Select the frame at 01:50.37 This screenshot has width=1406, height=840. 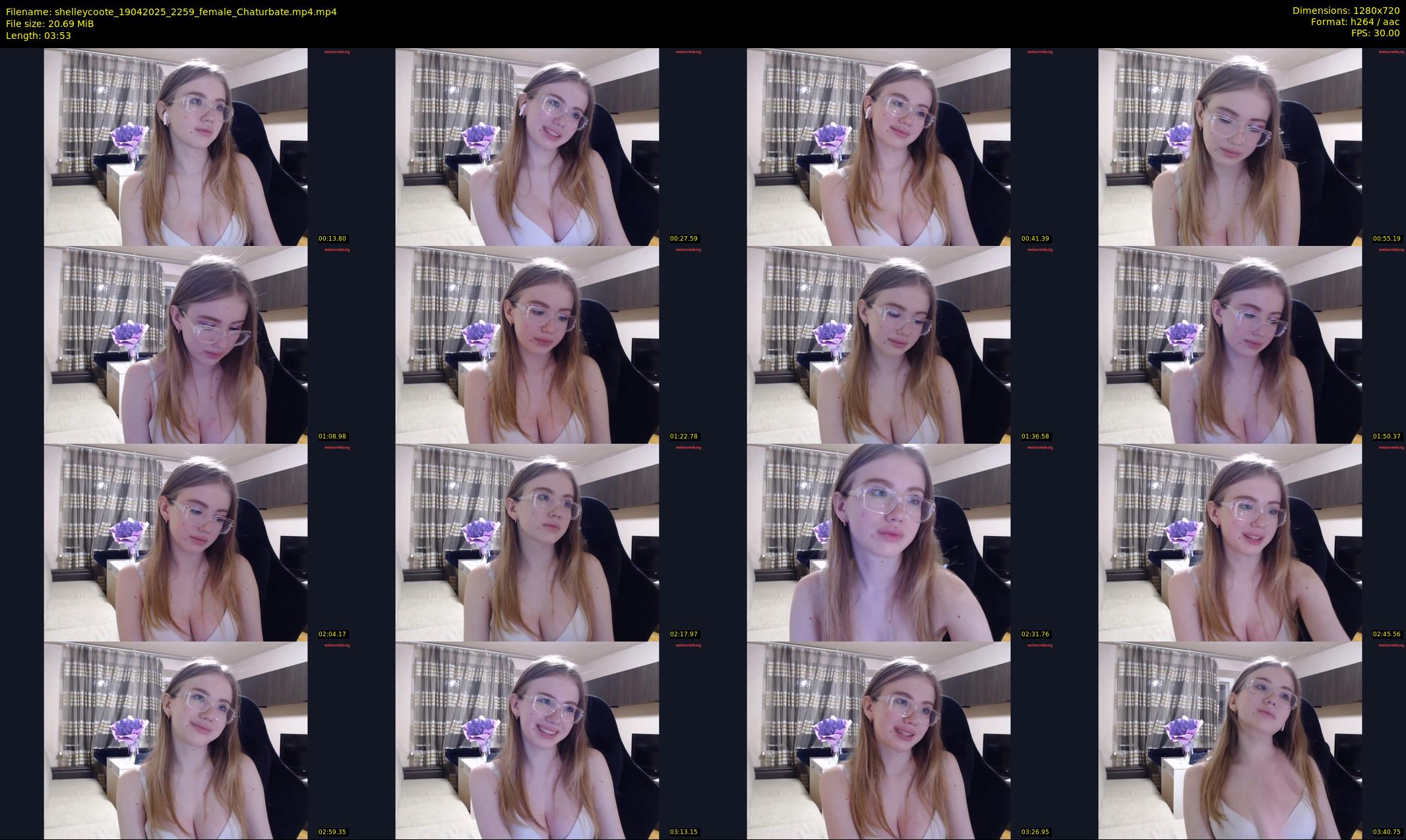[x=1230, y=344]
